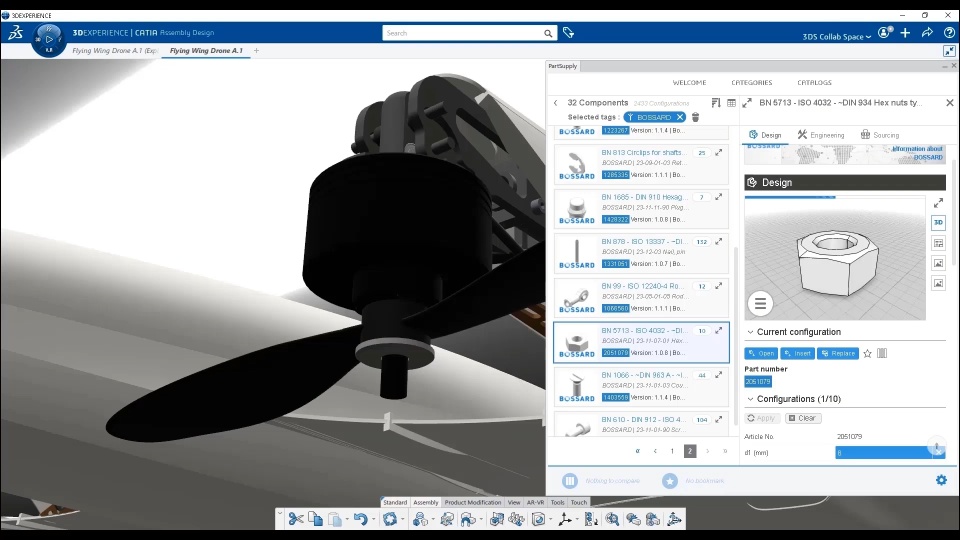This screenshot has width=960, height=540.
Task: Click the share arrow icon in the top bar
Action: (x=927, y=33)
